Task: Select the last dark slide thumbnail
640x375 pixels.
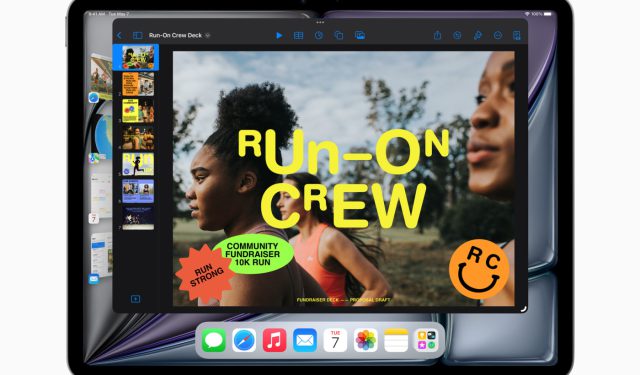Action: click(138, 217)
